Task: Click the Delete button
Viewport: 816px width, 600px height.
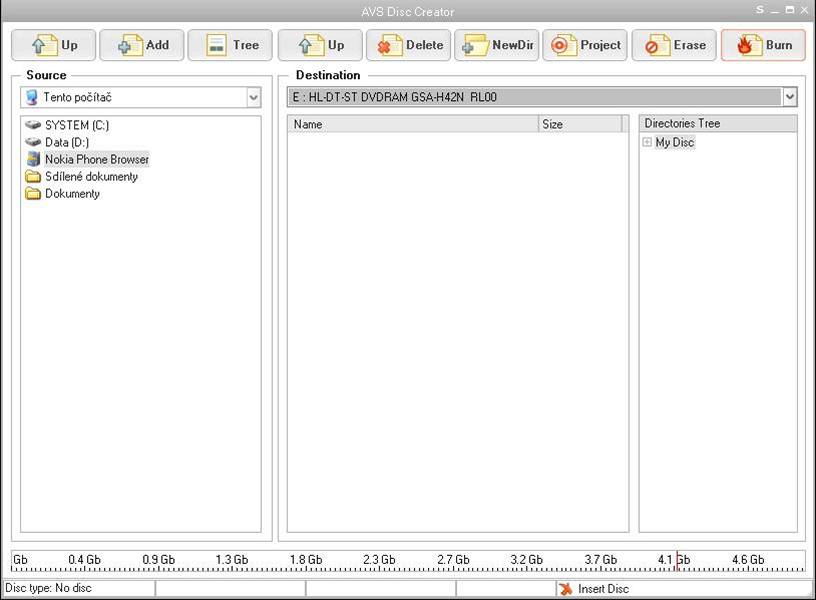Action: point(409,45)
